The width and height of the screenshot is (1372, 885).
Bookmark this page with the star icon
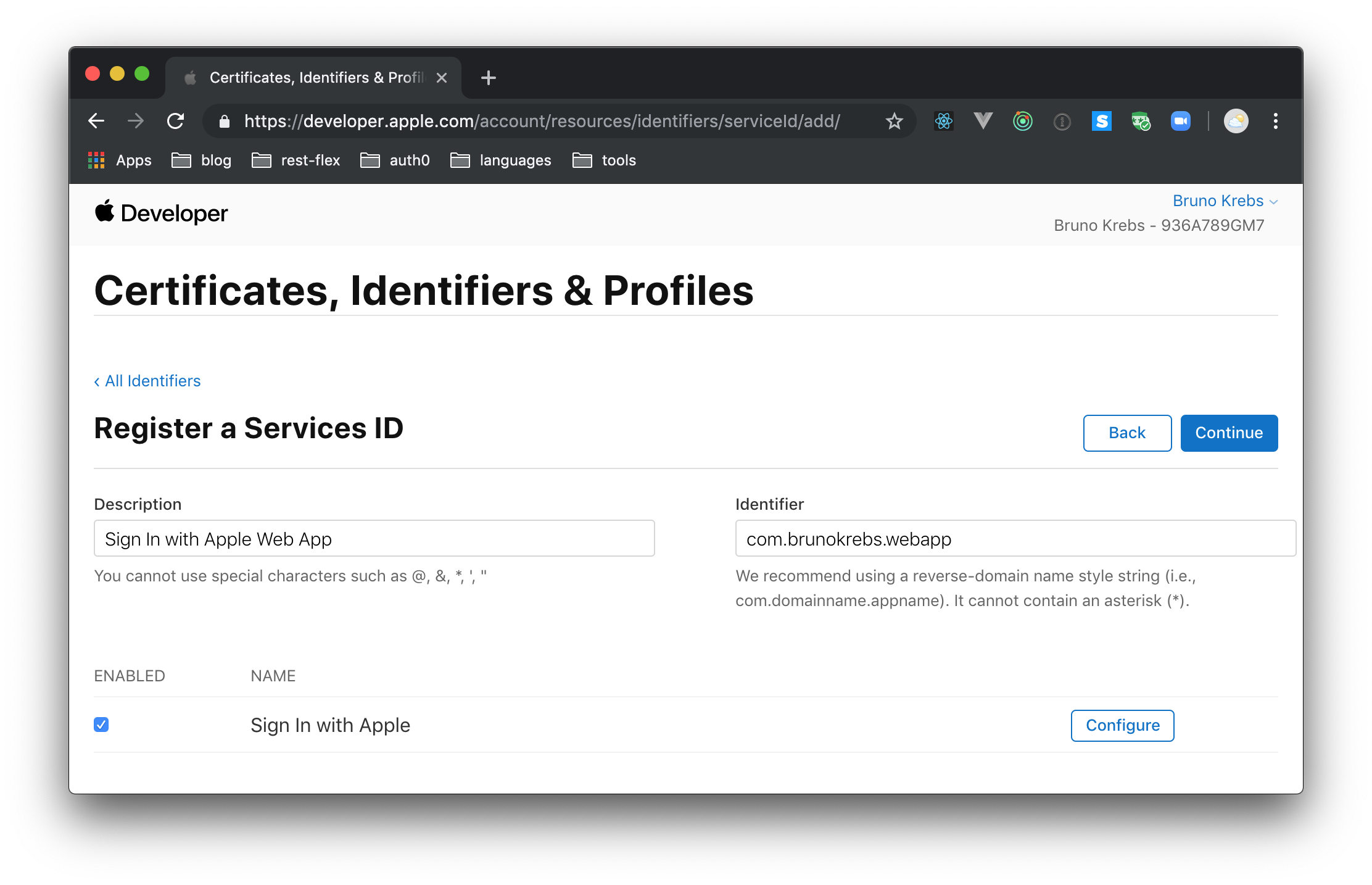[x=894, y=121]
